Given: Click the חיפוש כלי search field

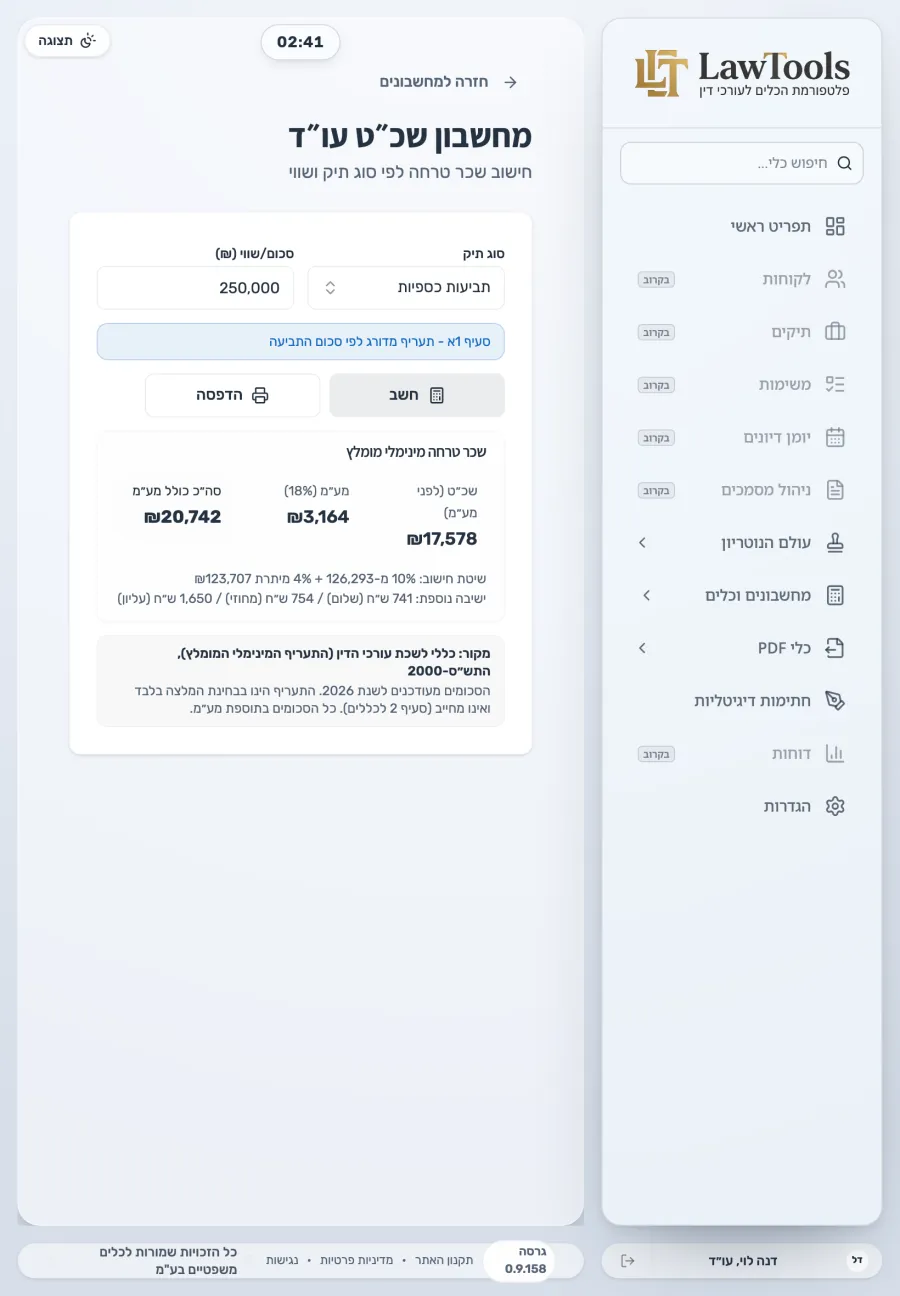Looking at the screenshot, I should pos(742,163).
